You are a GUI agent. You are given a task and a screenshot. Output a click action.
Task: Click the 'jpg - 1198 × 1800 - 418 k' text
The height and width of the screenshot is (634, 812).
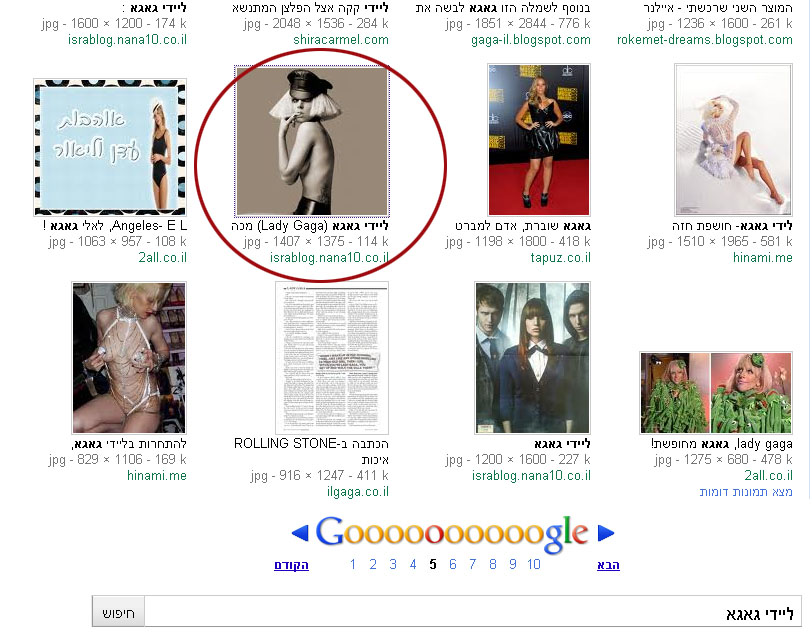pos(518,241)
